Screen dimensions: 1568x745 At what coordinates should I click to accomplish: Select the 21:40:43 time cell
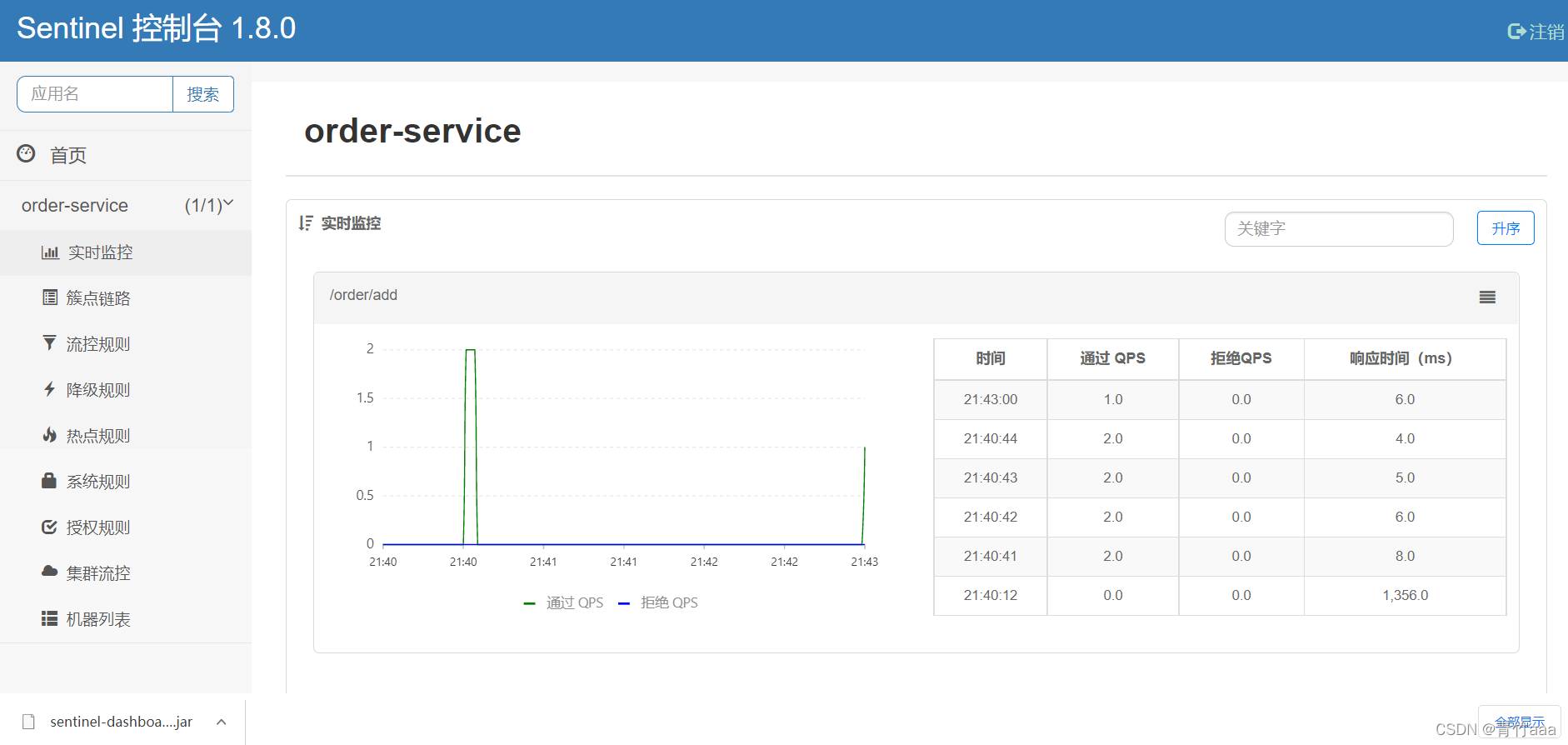(x=991, y=477)
